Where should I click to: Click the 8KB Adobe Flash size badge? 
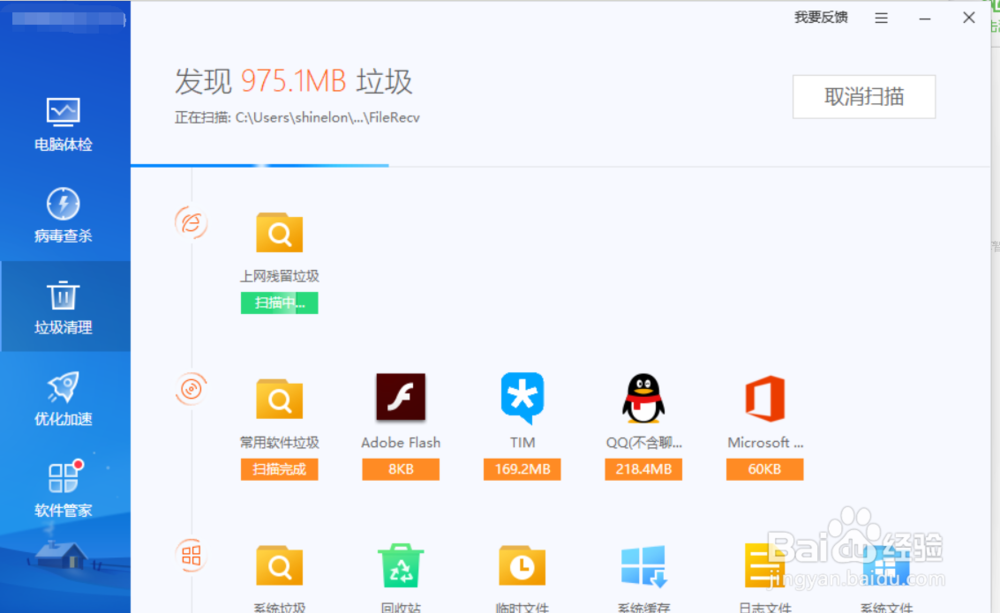401,469
